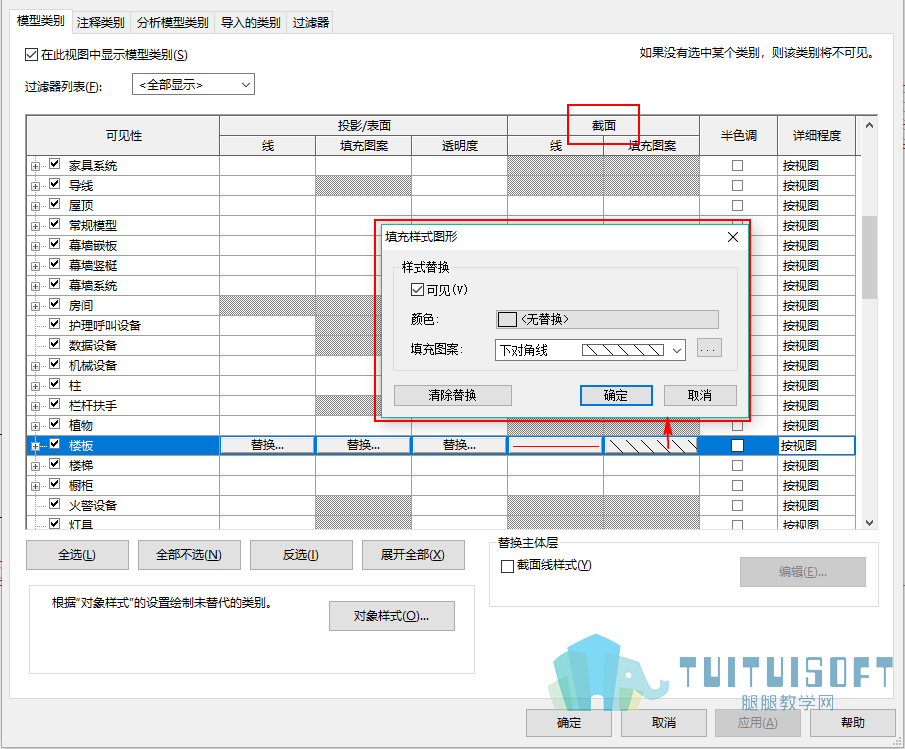Click 楼板 detail level 按视图 cell
The height and width of the screenshot is (749, 905).
(816, 445)
